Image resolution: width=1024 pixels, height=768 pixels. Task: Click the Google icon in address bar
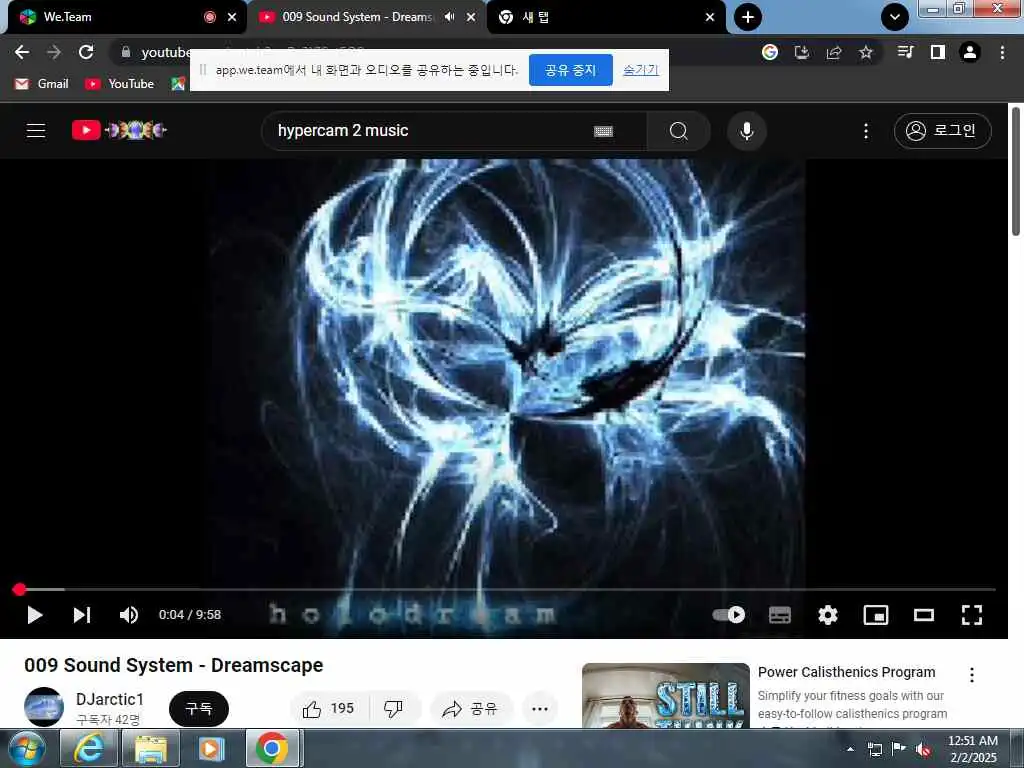click(x=770, y=52)
